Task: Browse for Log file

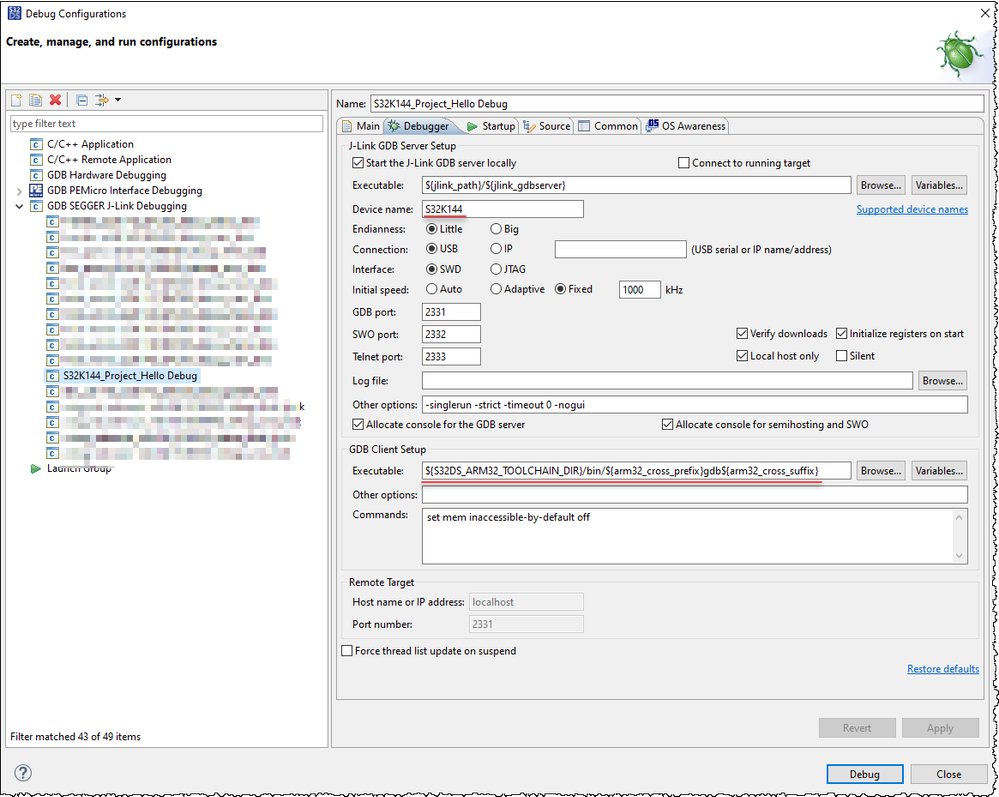Action: pos(942,381)
